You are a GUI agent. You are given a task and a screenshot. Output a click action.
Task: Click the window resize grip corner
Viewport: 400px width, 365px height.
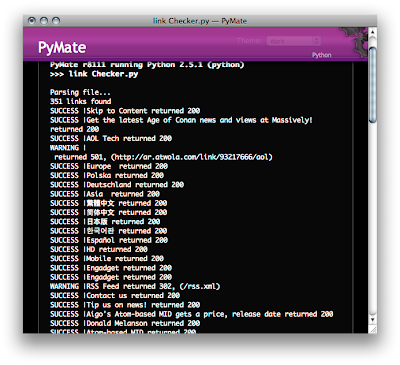point(372,329)
